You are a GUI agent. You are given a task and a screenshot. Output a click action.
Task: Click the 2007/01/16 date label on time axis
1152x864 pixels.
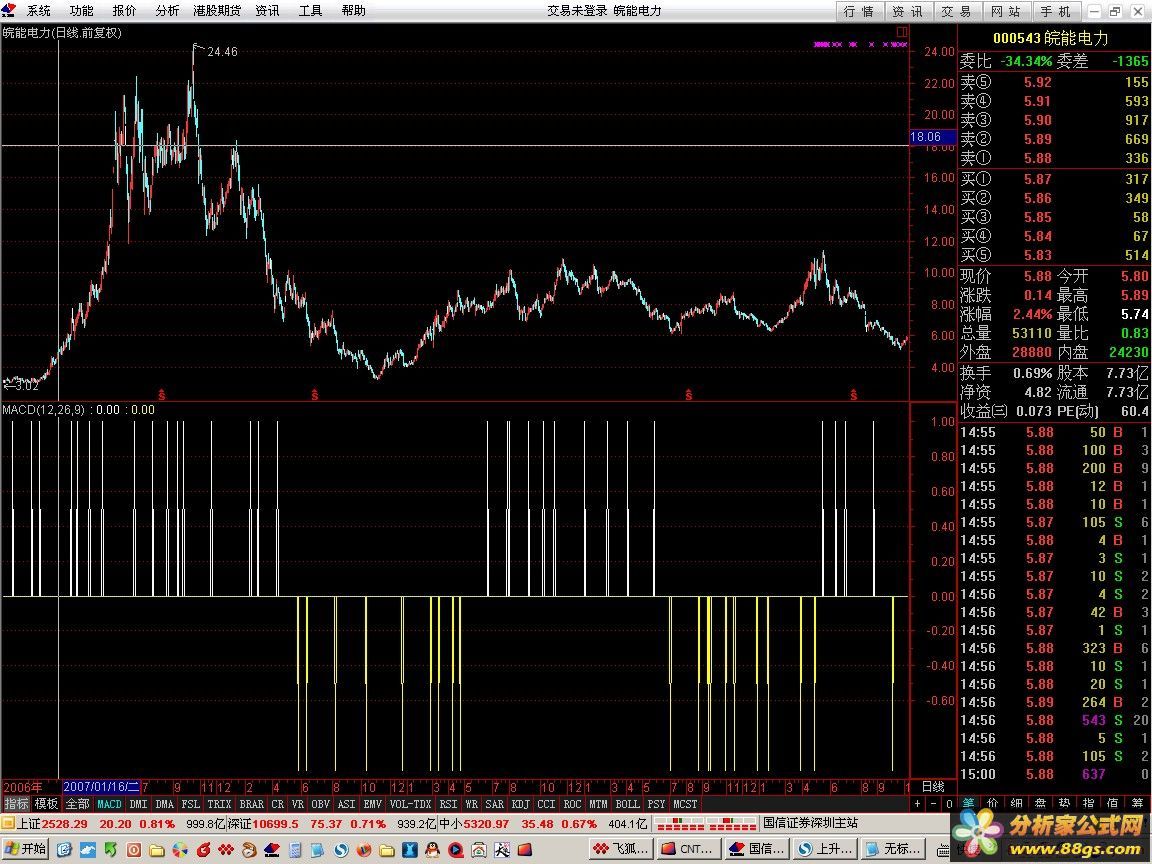(101, 787)
